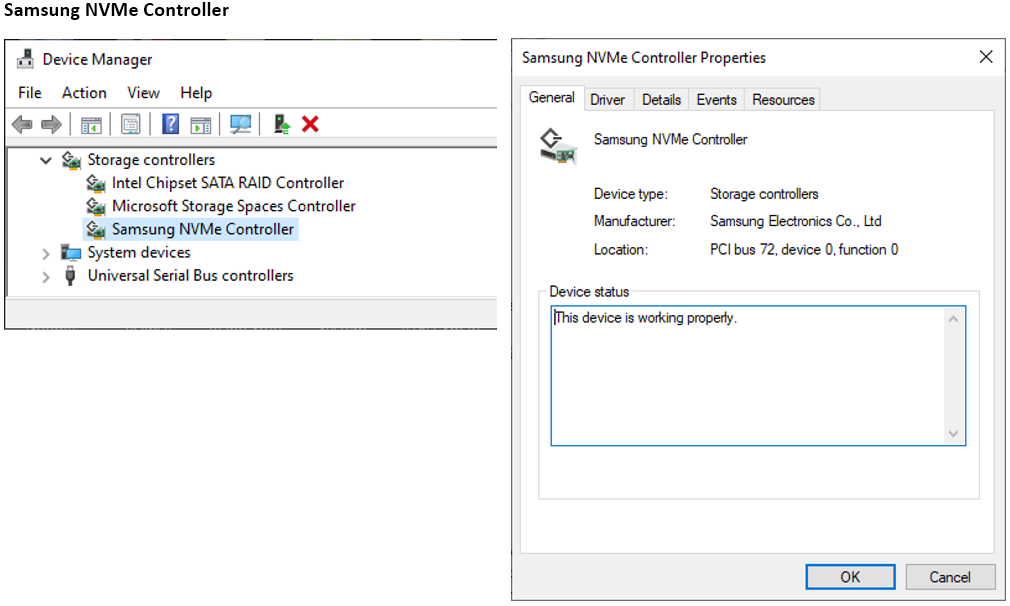Click Scan for hardware changes monitor icon

241,124
